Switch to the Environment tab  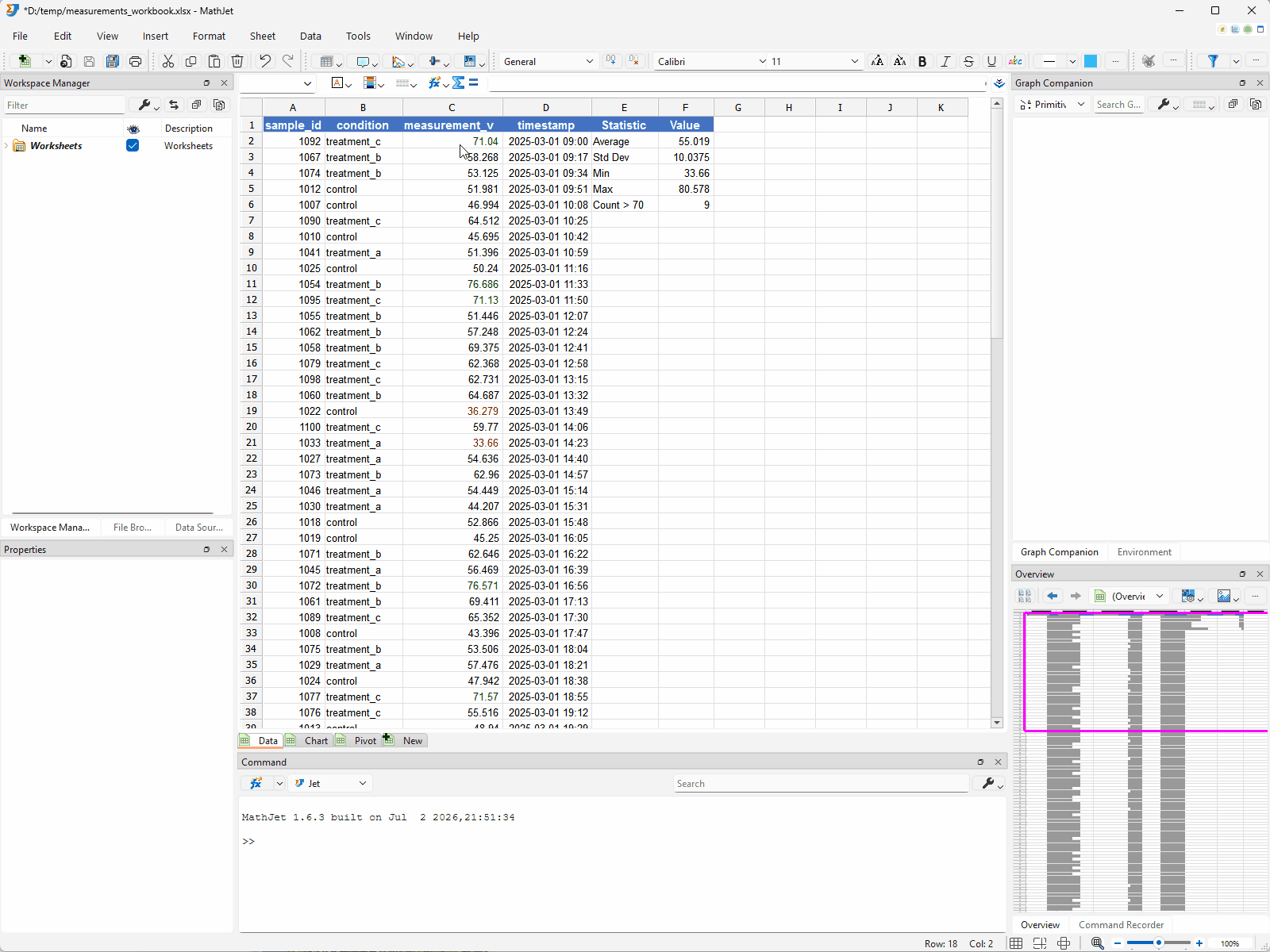point(1144,551)
